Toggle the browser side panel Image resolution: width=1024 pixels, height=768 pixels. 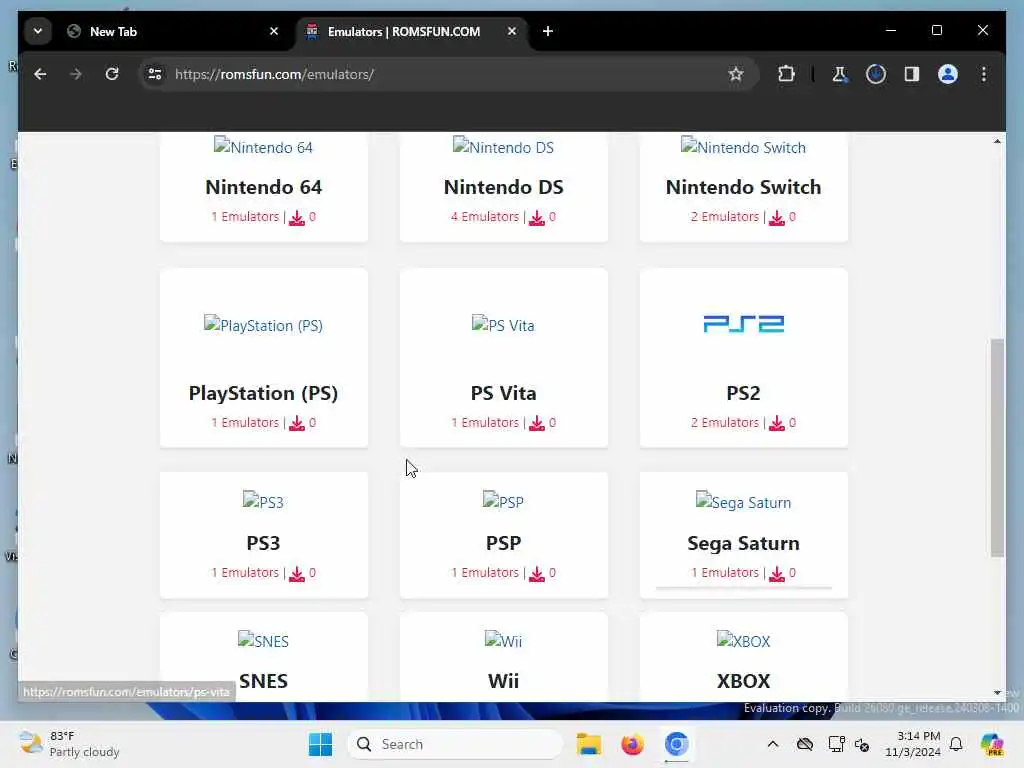click(x=912, y=74)
